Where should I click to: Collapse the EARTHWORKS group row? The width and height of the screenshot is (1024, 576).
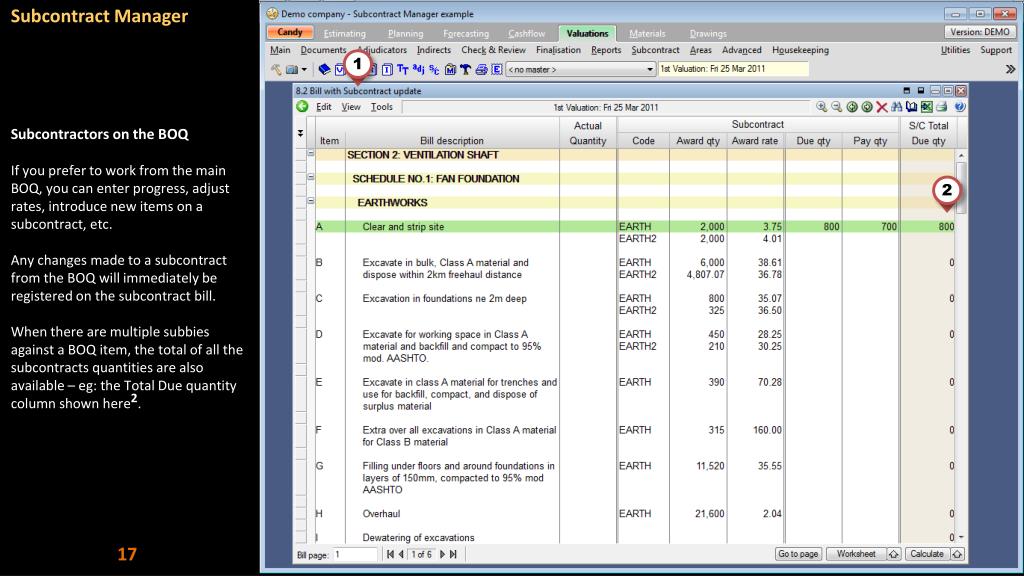(x=311, y=200)
